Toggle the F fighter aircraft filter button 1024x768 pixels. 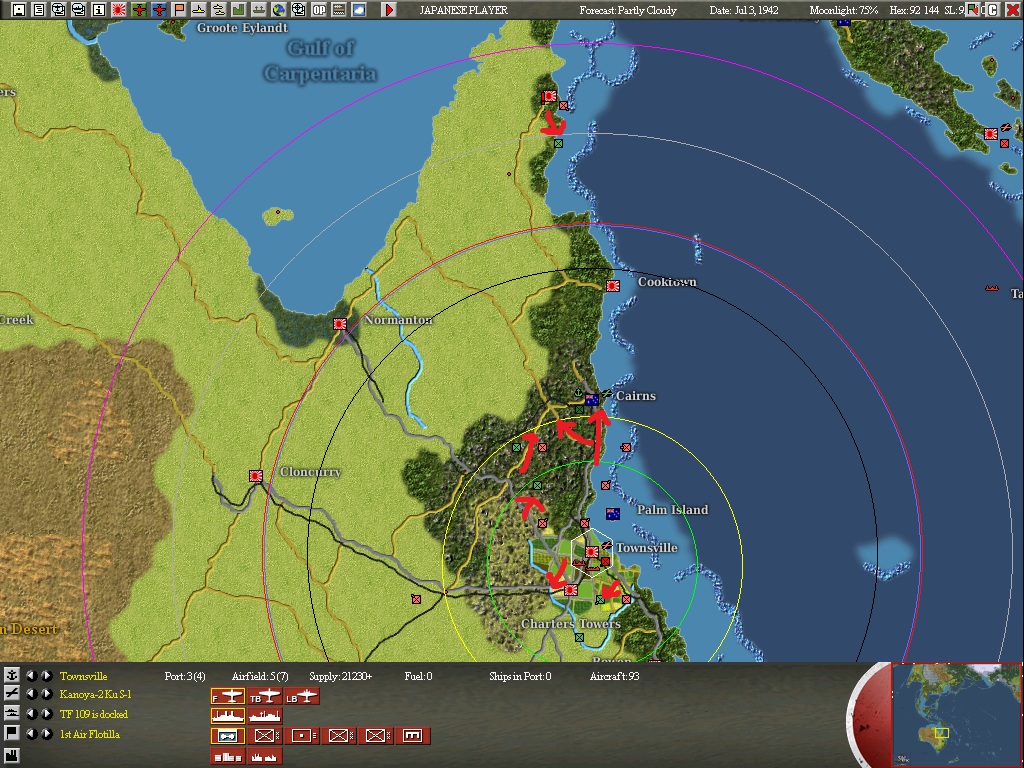(228, 696)
